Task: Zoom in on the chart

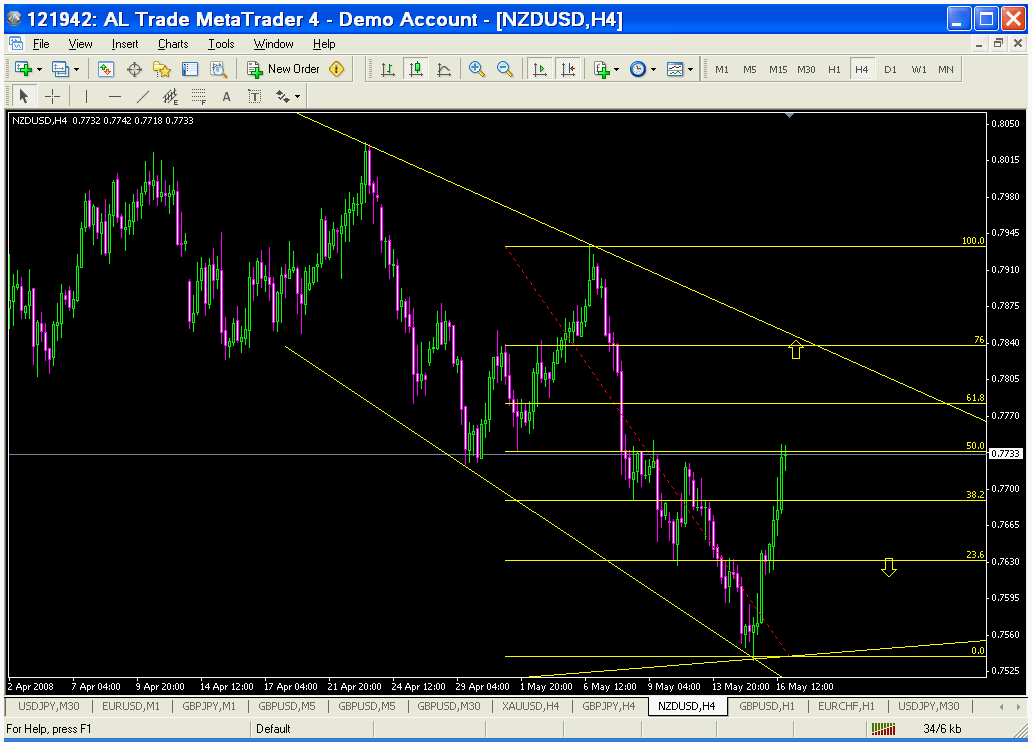Action: (x=477, y=69)
